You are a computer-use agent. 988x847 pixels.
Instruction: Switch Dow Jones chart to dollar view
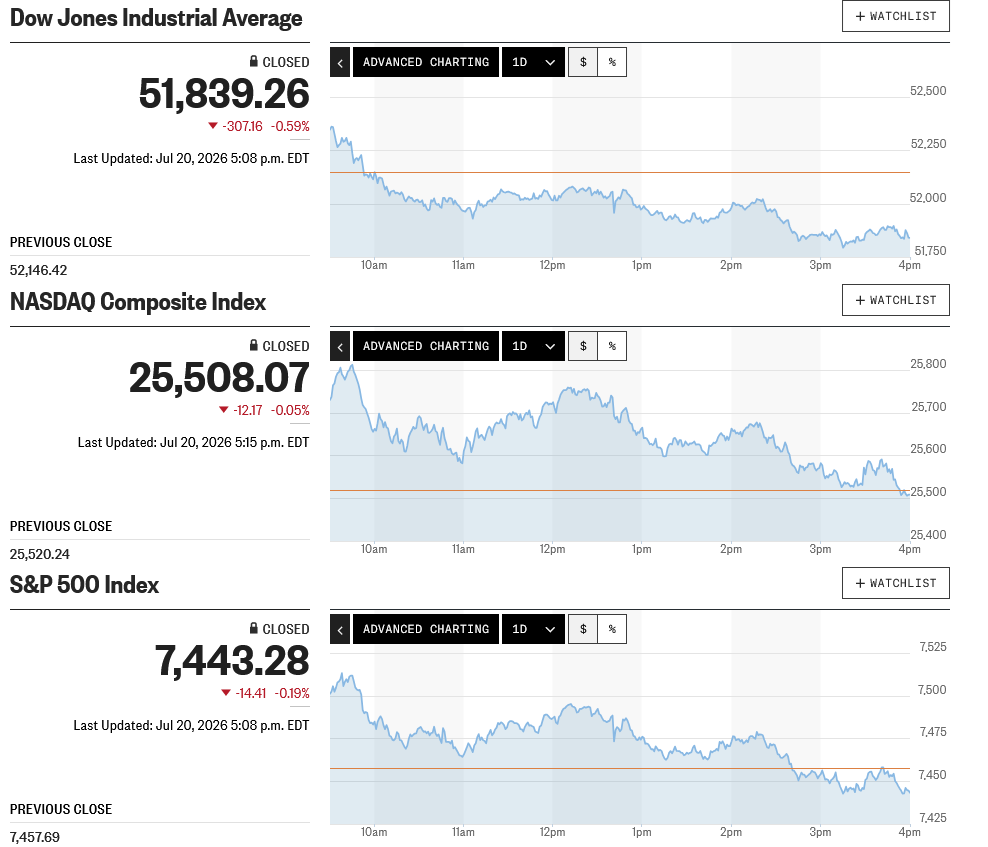pos(583,62)
